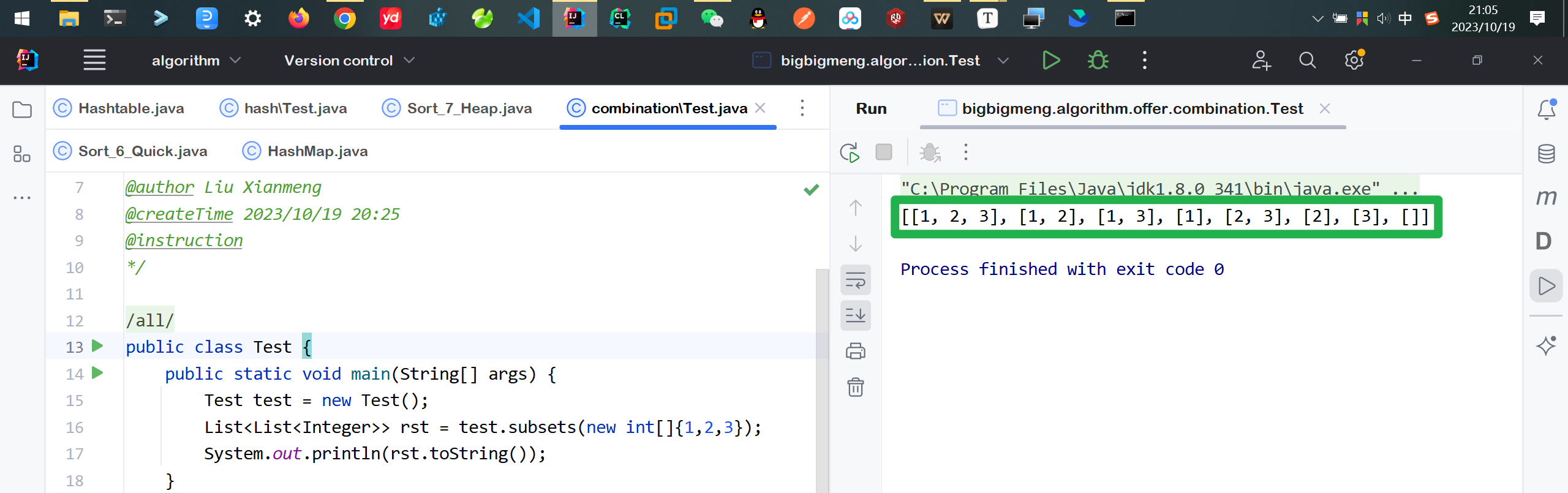Attach debugger in Run toolbar
This screenshot has height=493, width=1568.
click(930, 152)
